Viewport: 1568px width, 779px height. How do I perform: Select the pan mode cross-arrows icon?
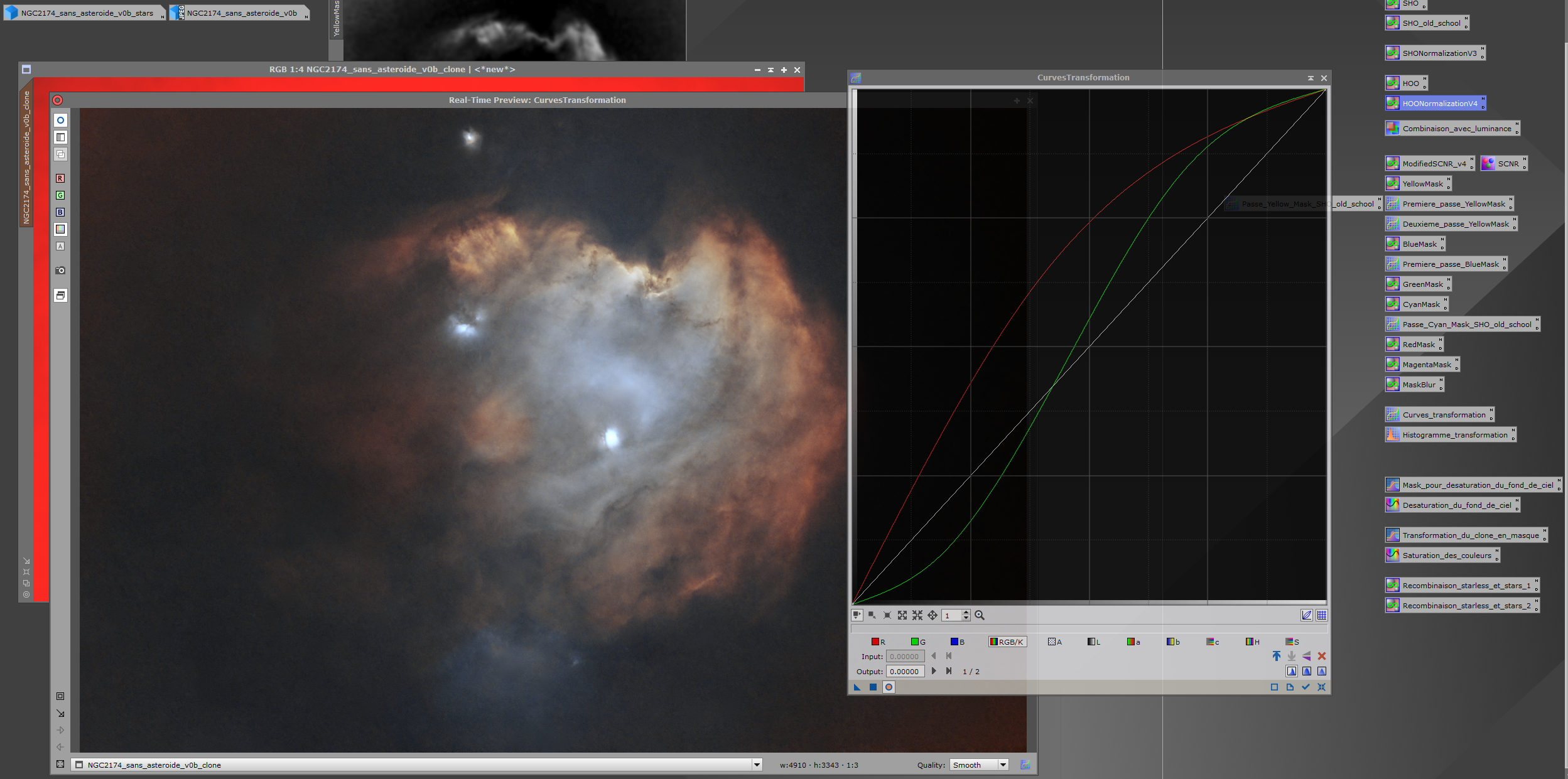coord(933,615)
